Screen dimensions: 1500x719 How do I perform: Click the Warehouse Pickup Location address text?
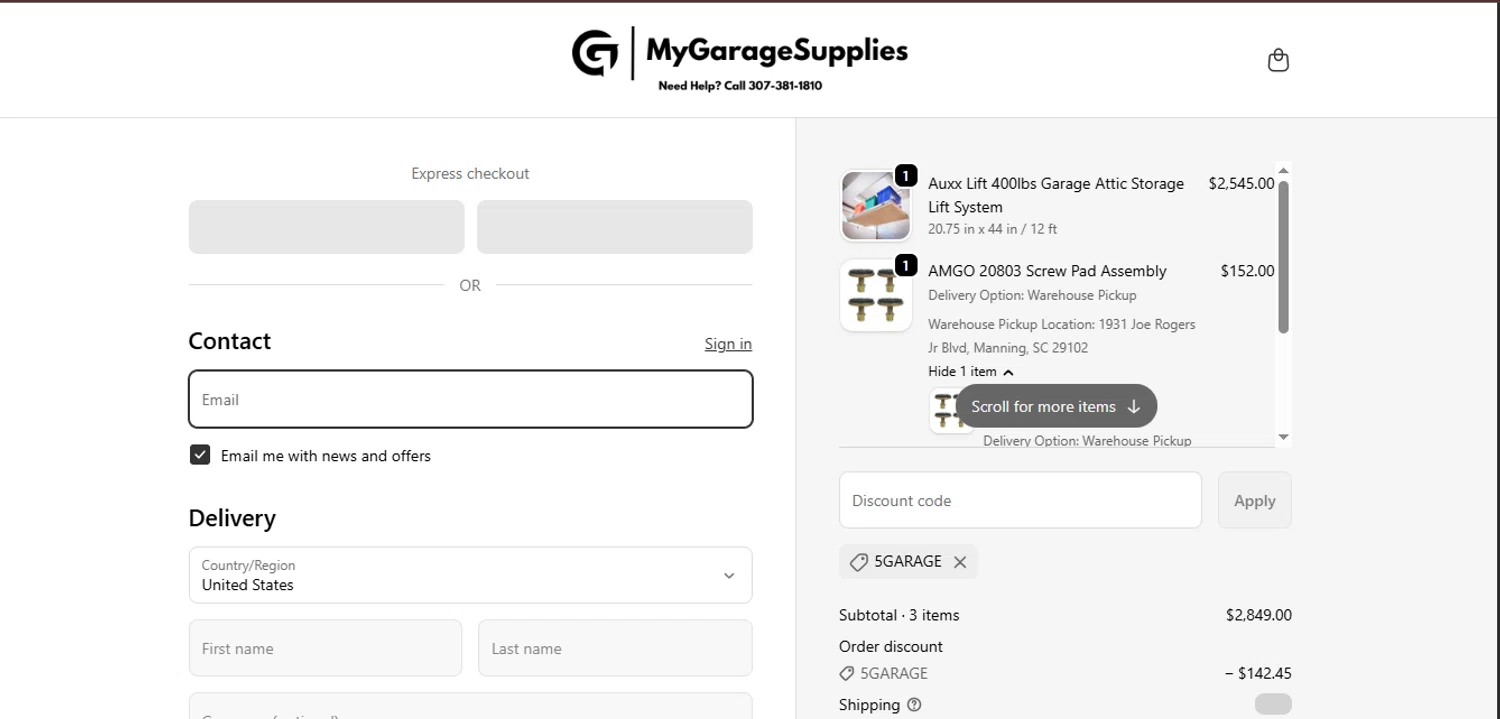pyautogui.click(x=1061, y=336)
